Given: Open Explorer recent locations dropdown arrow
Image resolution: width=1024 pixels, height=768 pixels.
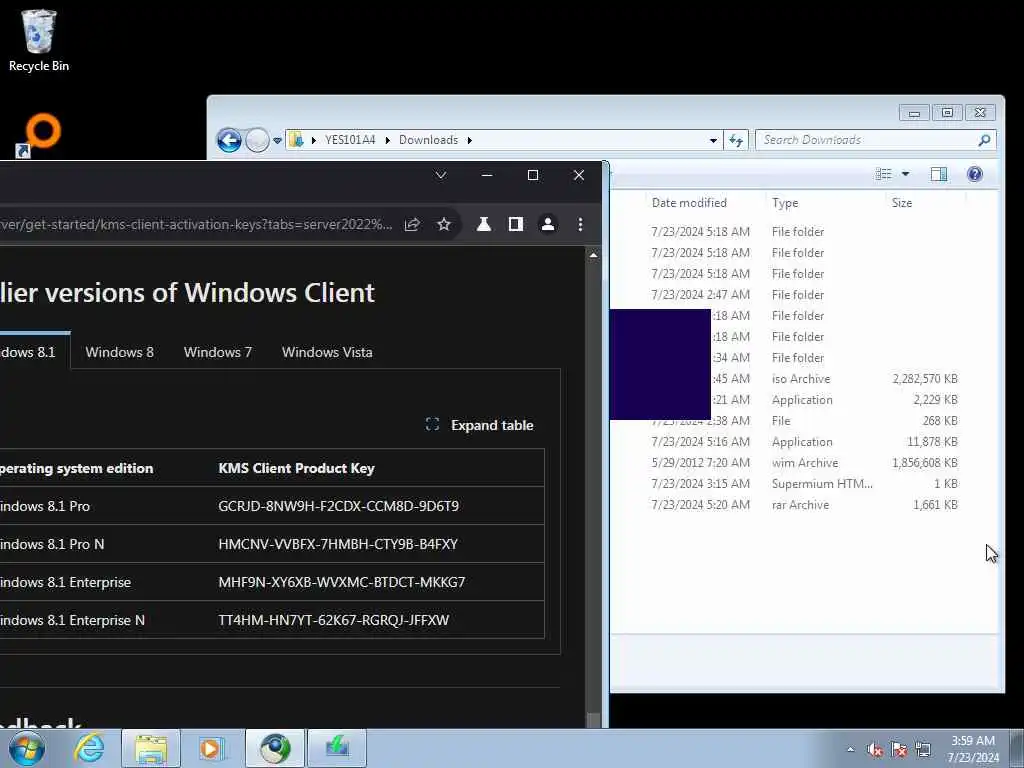Looking at the screenshot, I should tap(277, 140).
